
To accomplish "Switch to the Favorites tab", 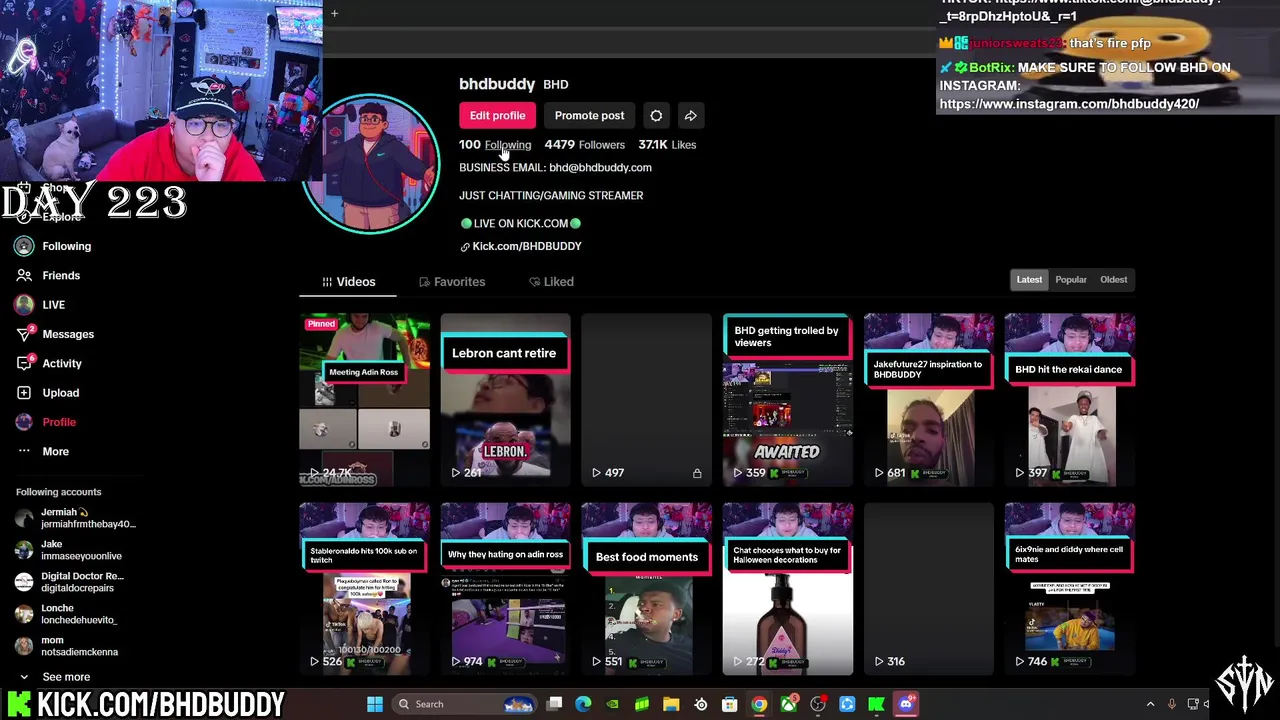I will (452, 282).
